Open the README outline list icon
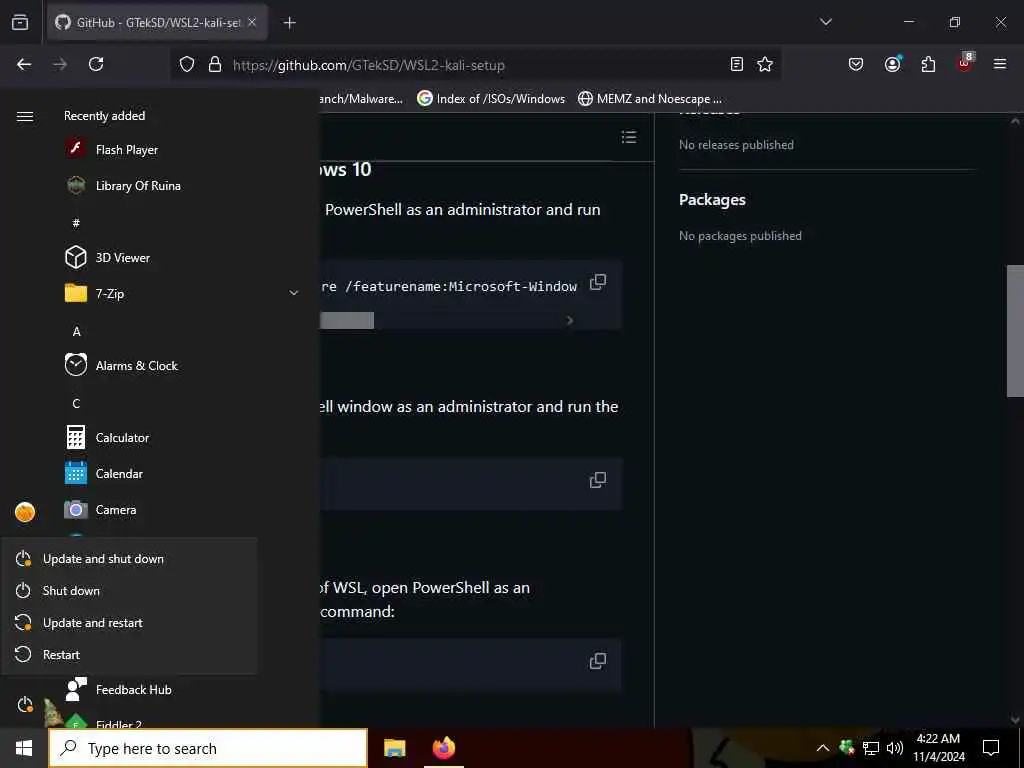This screenshot has height=768, width=1024. 629,136
